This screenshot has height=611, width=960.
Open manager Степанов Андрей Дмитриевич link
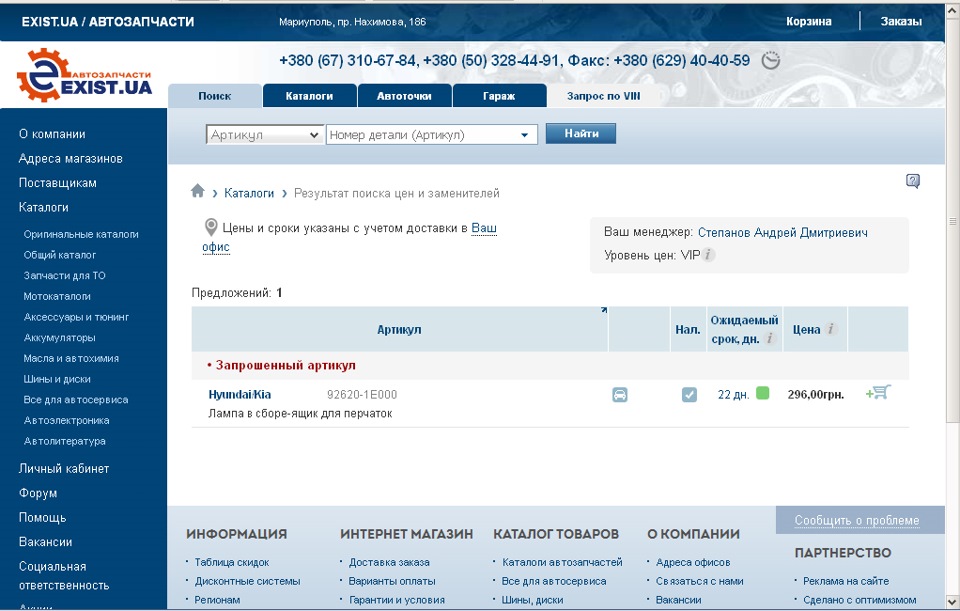coord(782,233)
